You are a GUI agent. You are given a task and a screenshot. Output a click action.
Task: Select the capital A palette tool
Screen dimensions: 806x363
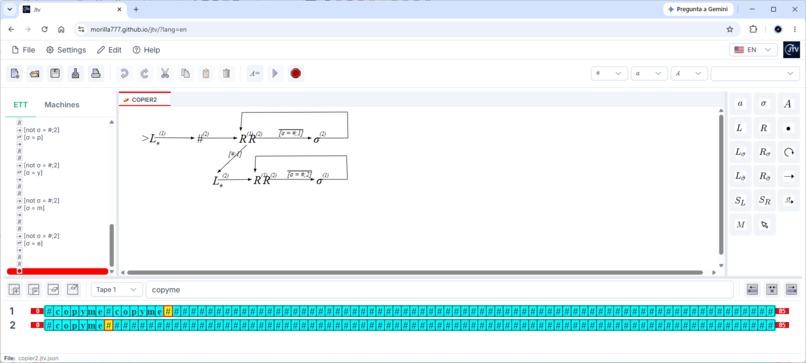click(x=788, y=103)
